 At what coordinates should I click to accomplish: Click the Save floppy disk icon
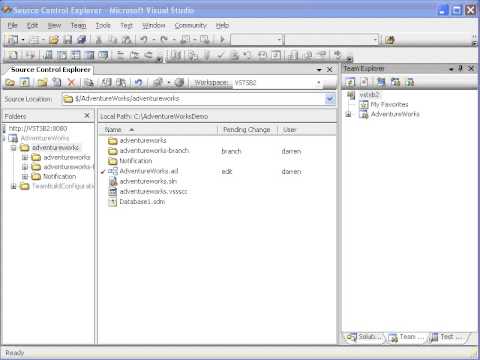pyautogui.click(x=68, y=40)
